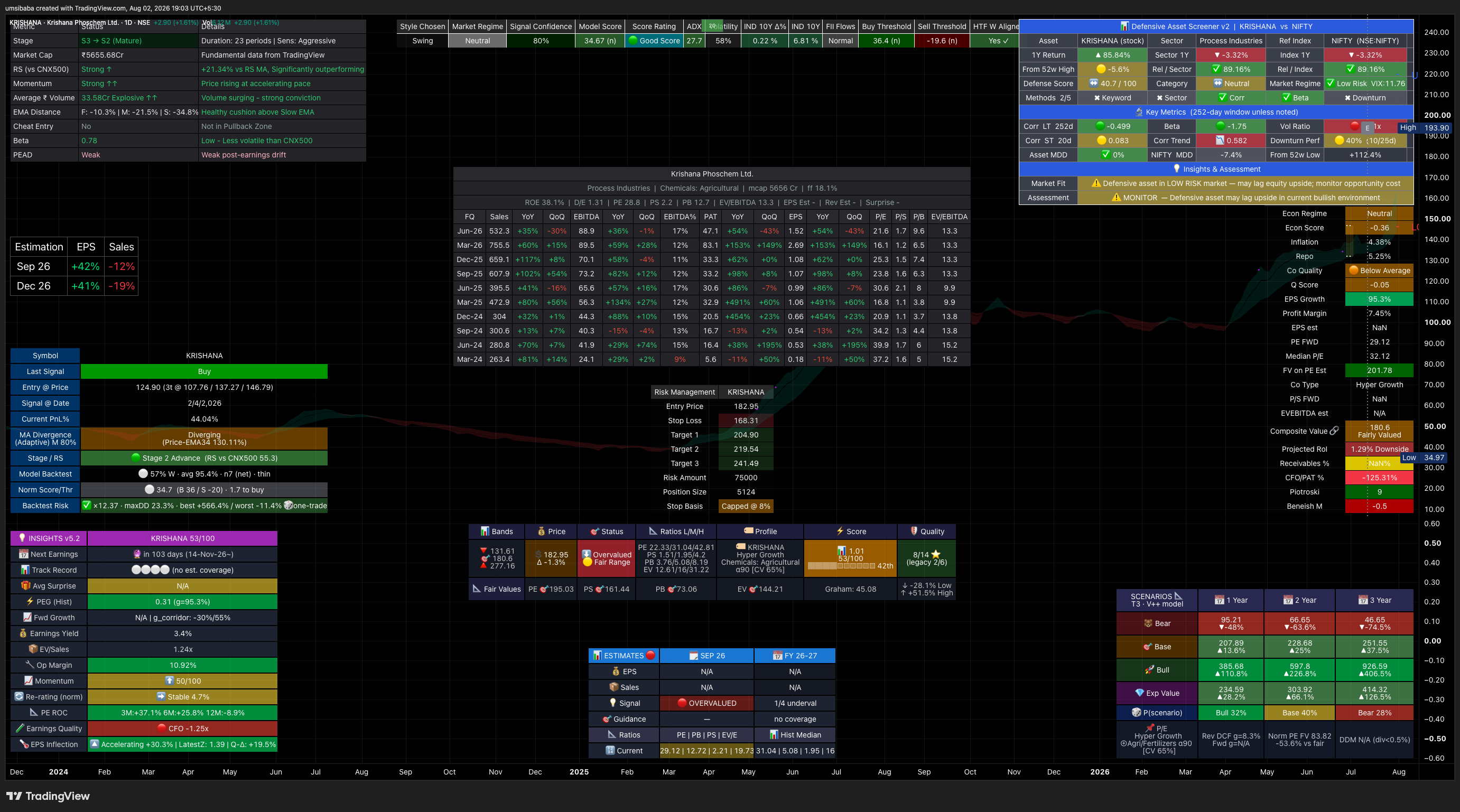Click the Mar-26 sales figure 755.5
The width and height of the screenshot is (1460, 812).
point(499,245)
